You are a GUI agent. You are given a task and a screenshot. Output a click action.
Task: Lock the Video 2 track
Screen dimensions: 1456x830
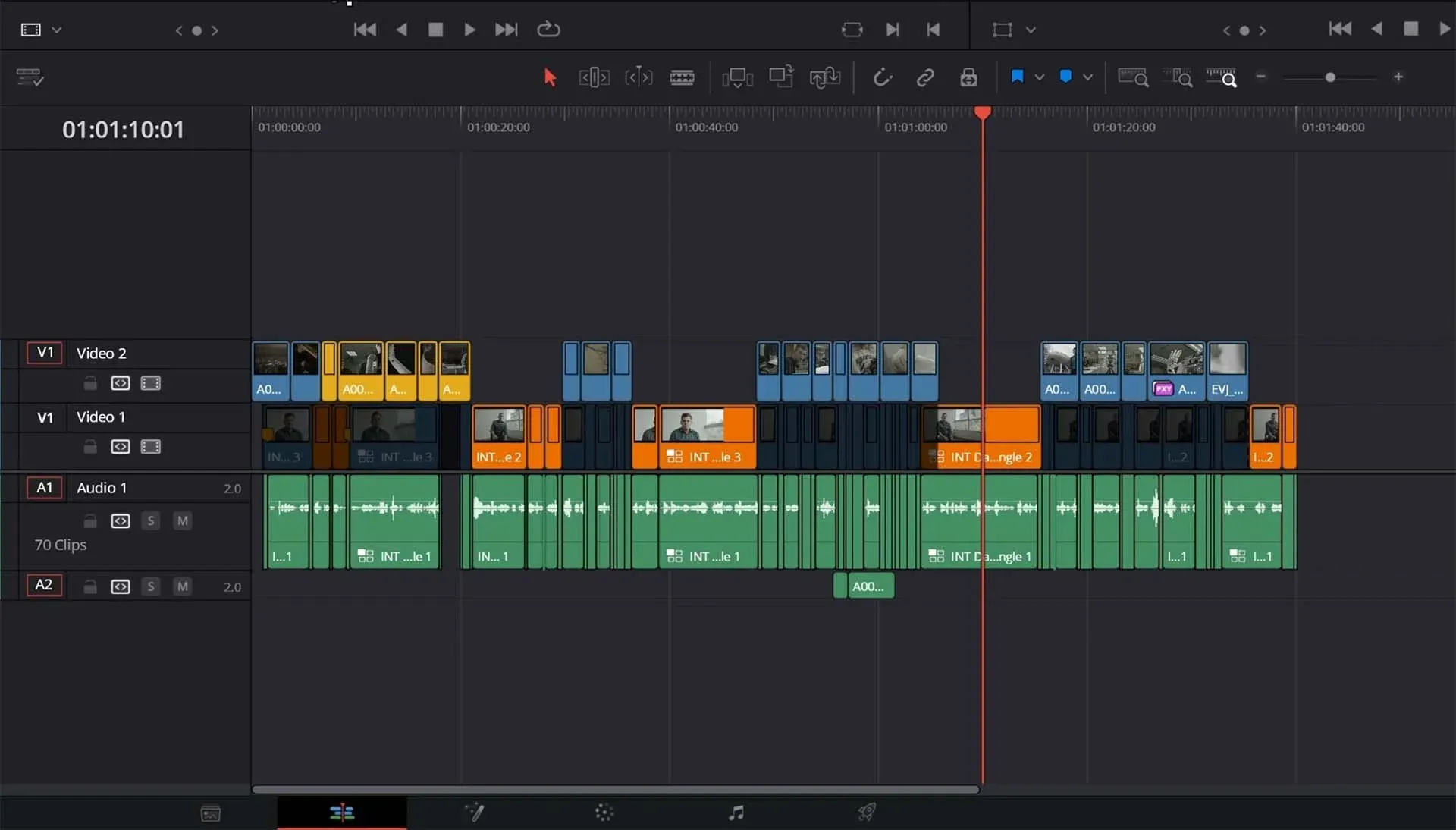[90, 383]
